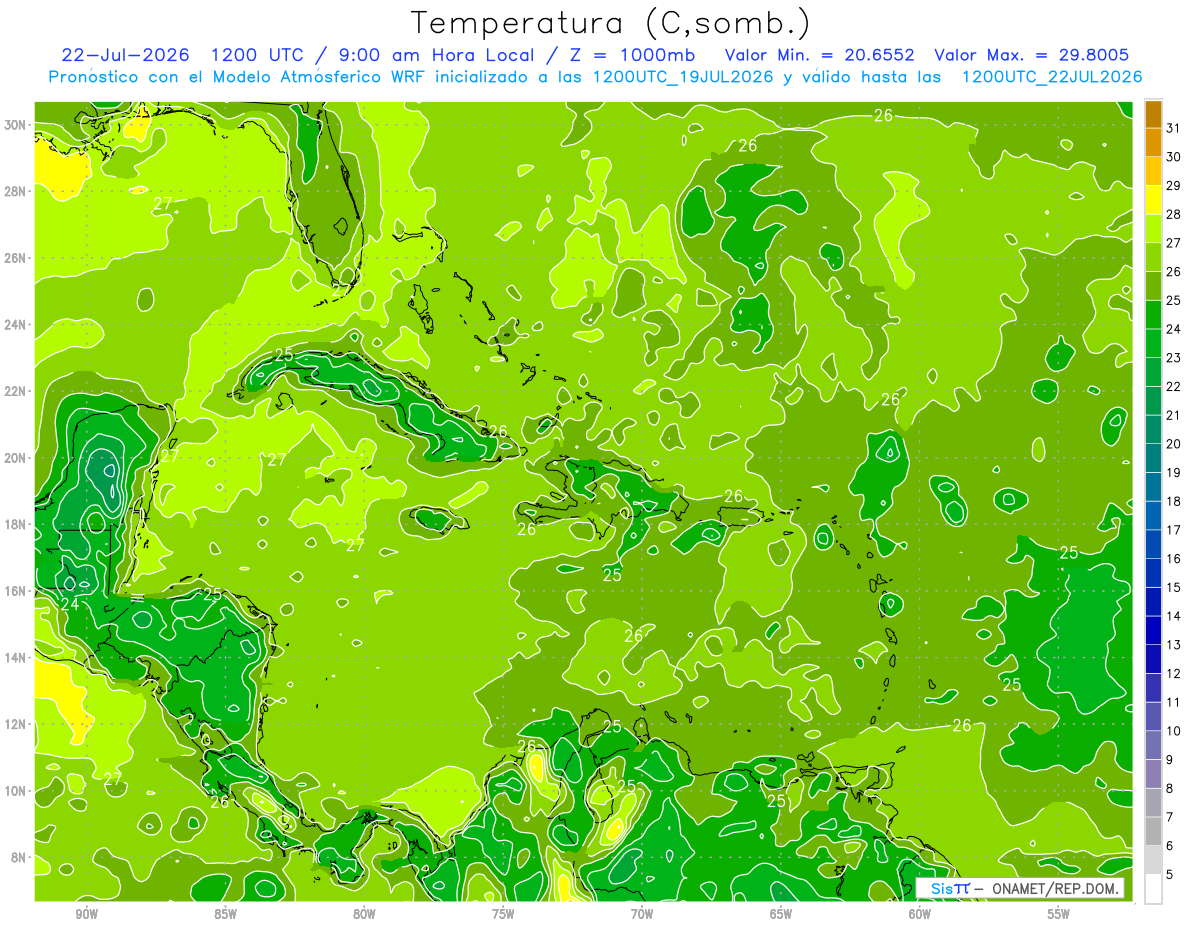Click the '30N' latitude axis label

click(x=16, y=125)
